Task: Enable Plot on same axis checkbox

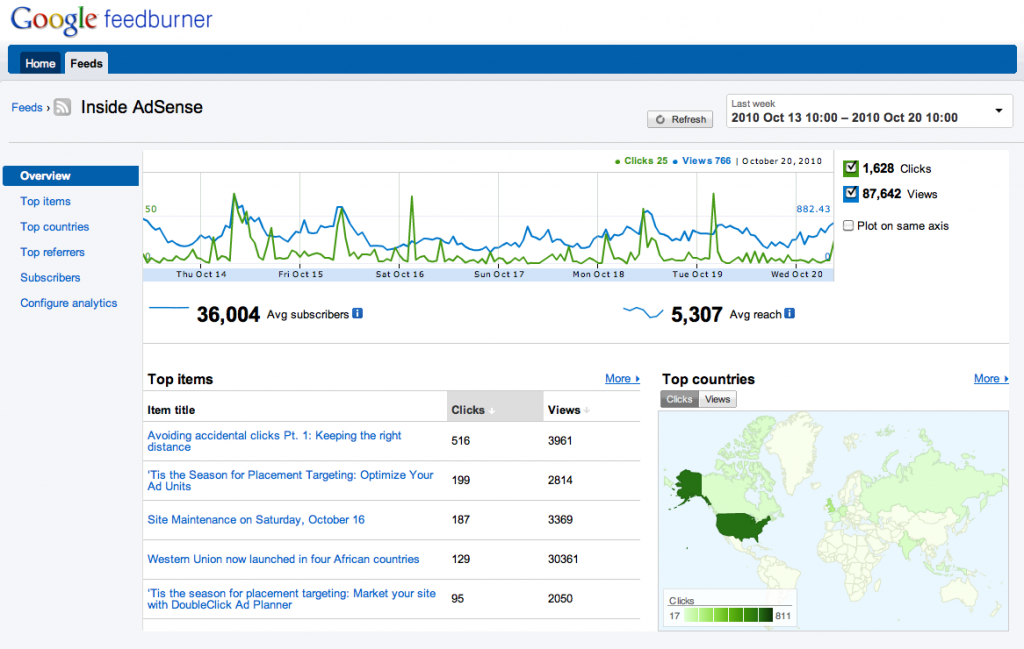Action: [848, 225]
